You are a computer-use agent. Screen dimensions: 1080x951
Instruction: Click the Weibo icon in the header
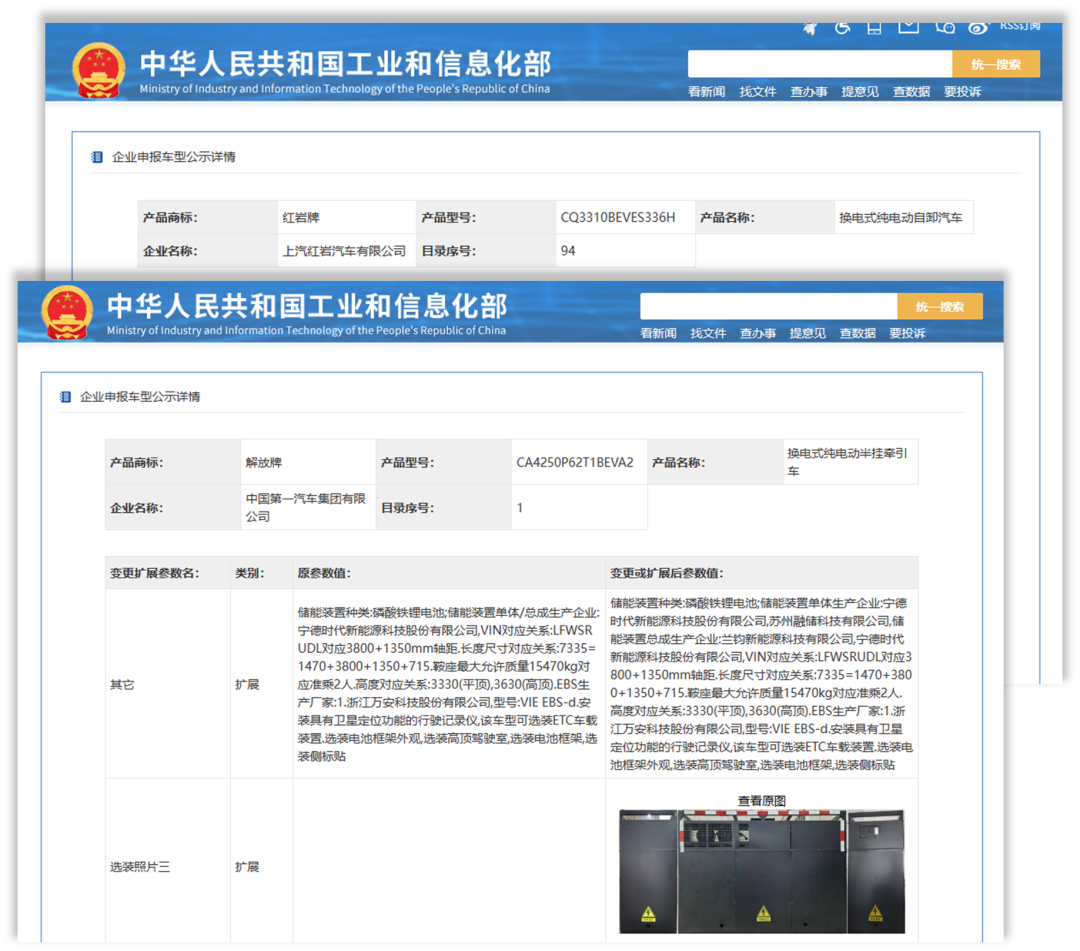[x=980, y=27]
